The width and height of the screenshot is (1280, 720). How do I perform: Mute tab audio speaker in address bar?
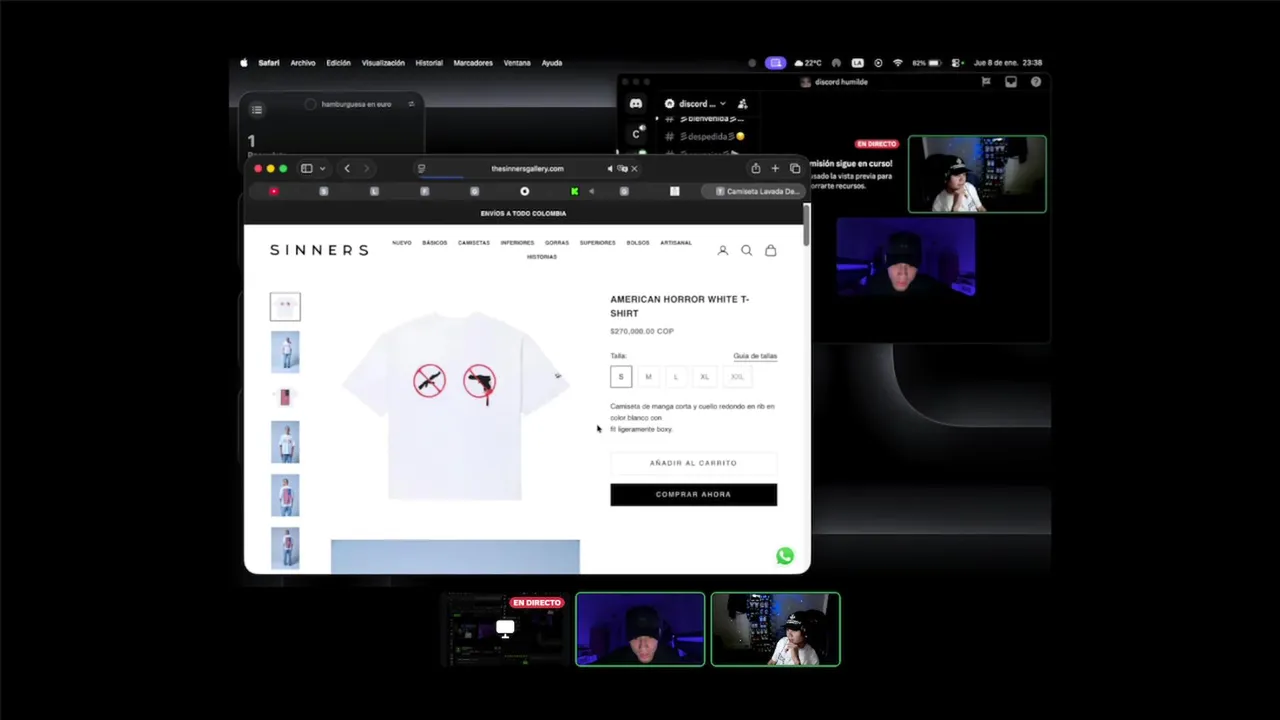tap(610, 168)
